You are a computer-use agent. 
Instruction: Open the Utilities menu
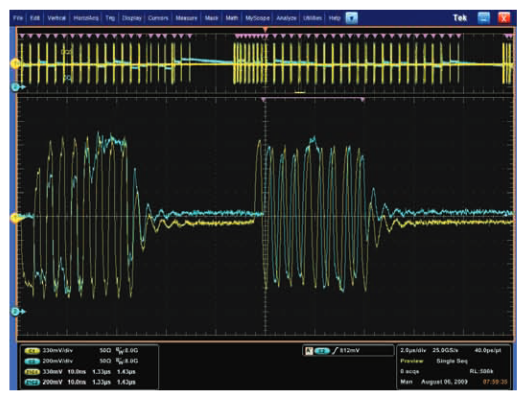[312, 18]
